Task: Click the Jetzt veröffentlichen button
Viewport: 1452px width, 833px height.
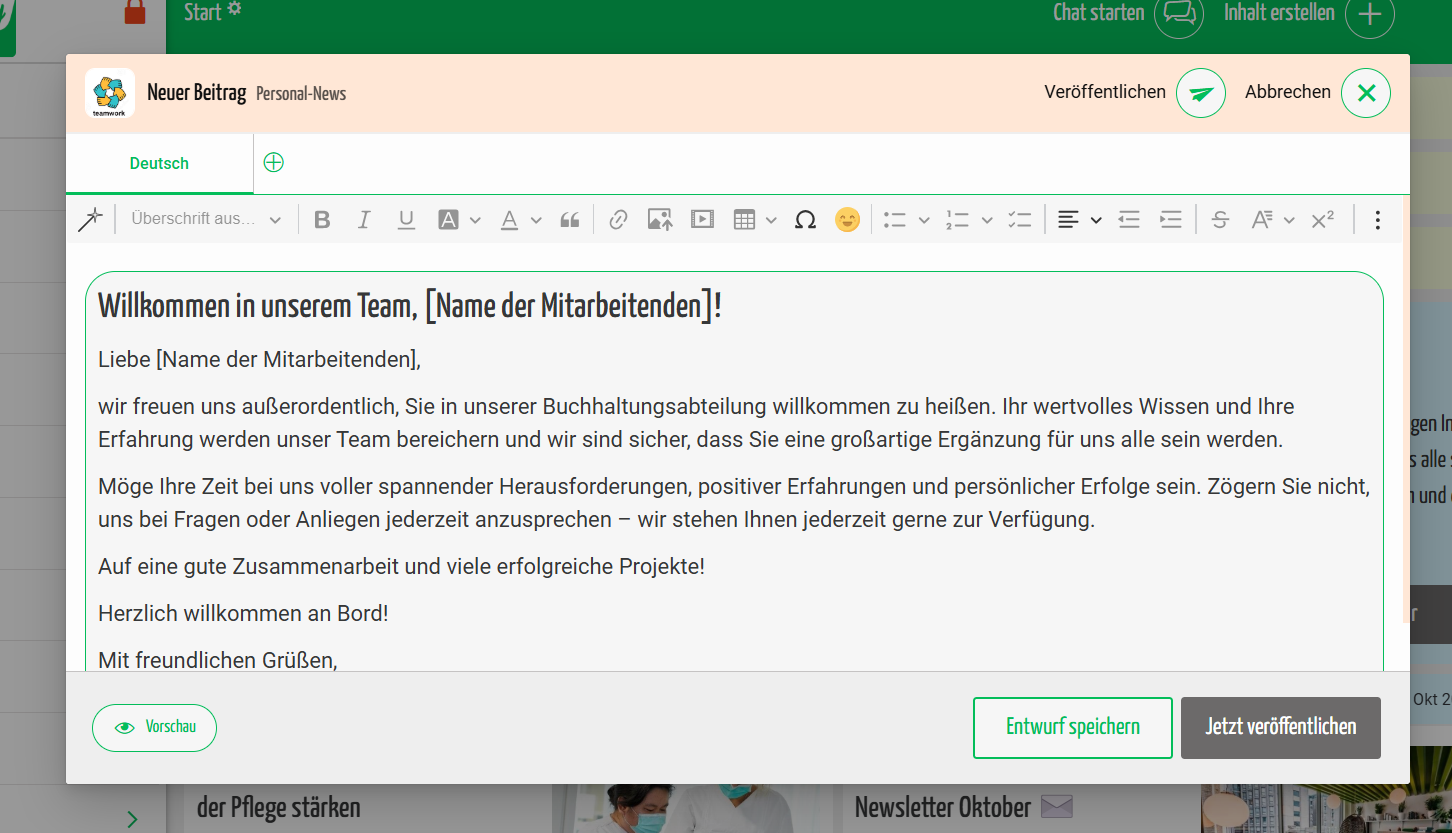Action: (1280, 727)
